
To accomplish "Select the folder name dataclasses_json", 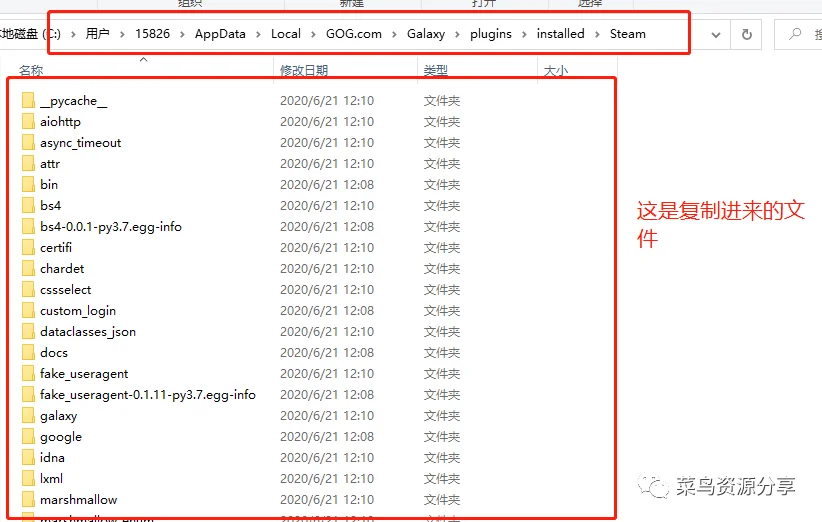I will [88, 332].
